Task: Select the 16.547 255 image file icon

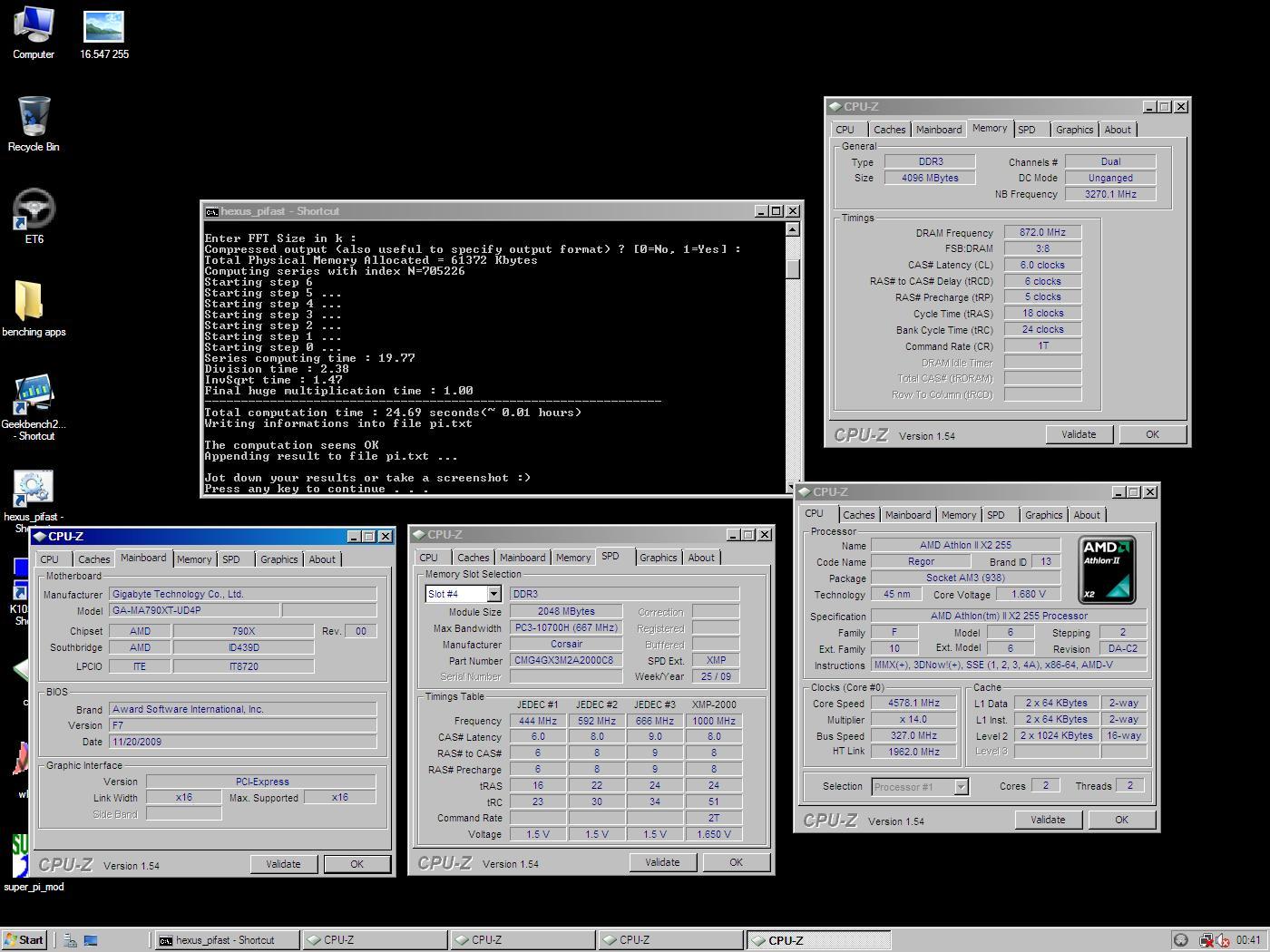Action: coord(103,33)
